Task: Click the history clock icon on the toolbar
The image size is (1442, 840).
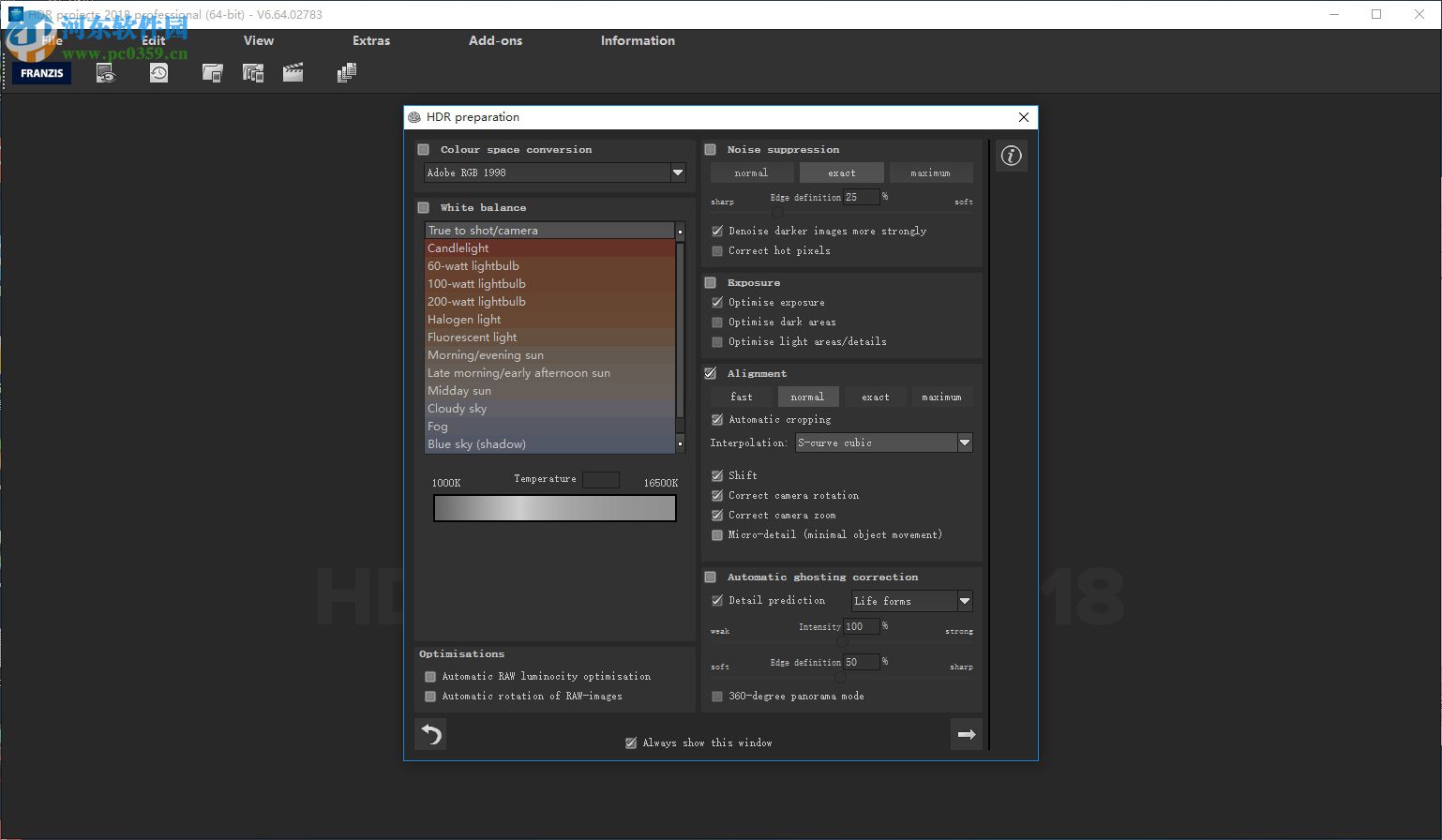Action: [158, 72]
